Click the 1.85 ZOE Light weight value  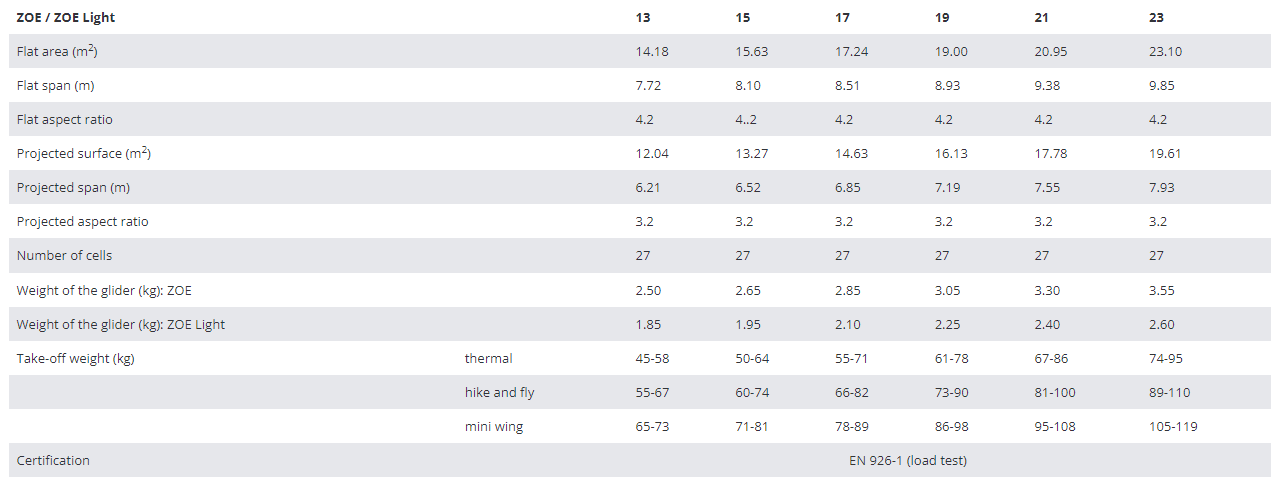click(648, 324)
